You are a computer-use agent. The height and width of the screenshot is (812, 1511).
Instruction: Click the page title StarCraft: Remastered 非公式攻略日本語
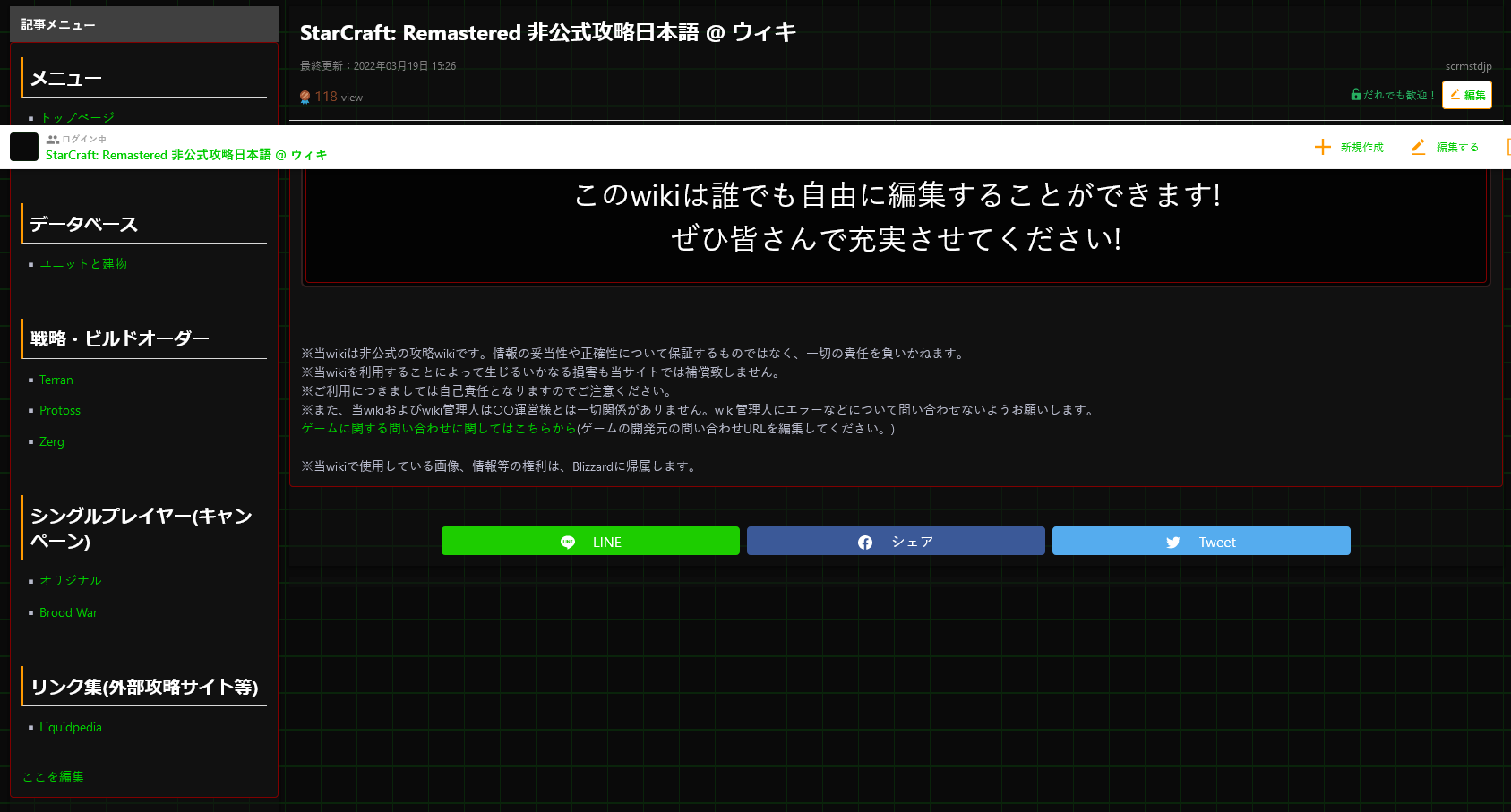click(548, 33)
